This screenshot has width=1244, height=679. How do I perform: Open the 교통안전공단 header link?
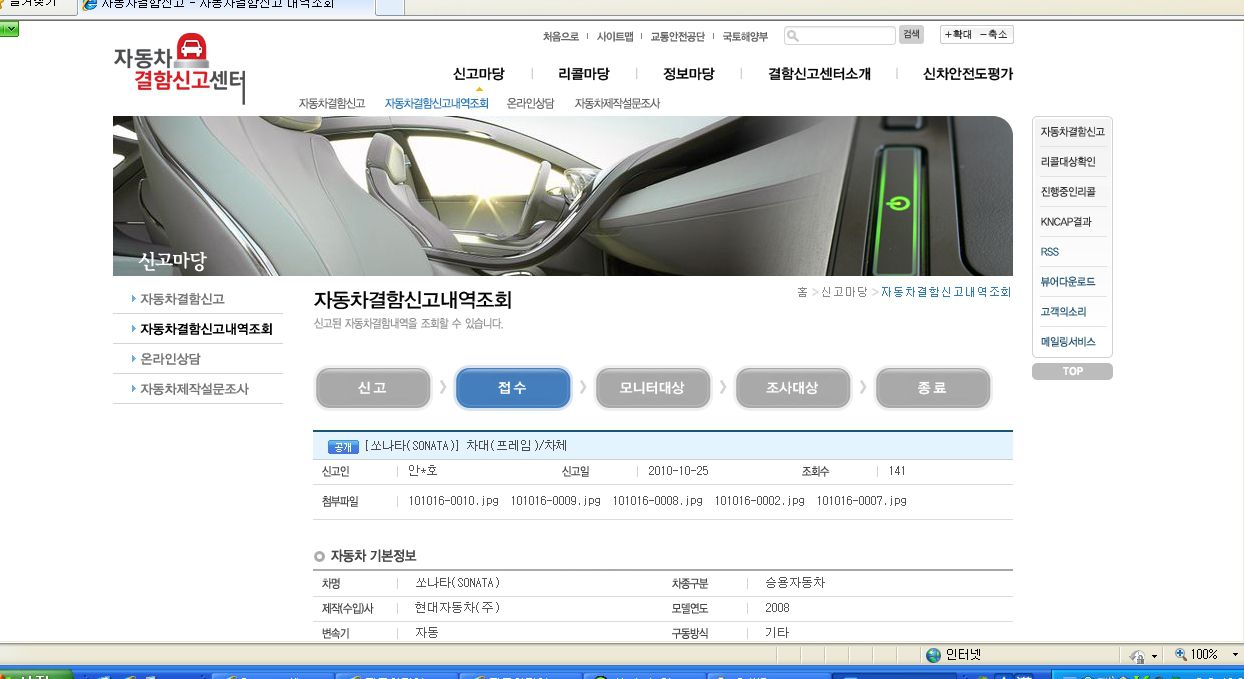pyautogui.click(x=677, y=37)
